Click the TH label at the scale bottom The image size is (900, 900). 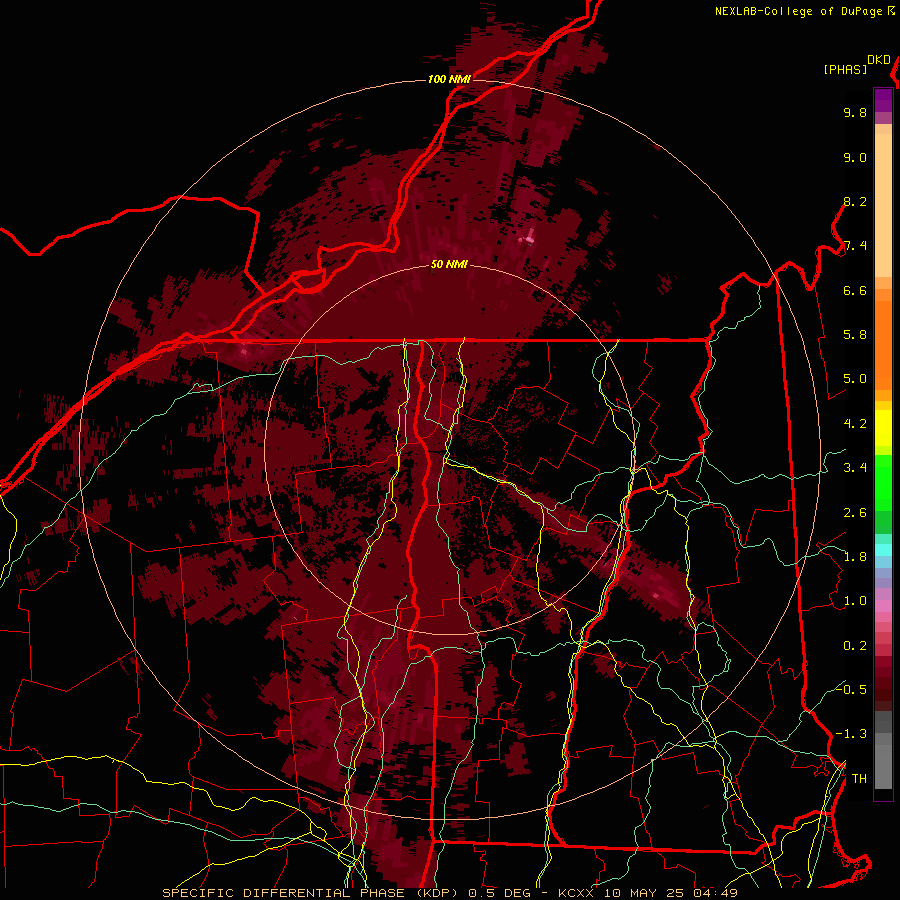tap(859, 779)
